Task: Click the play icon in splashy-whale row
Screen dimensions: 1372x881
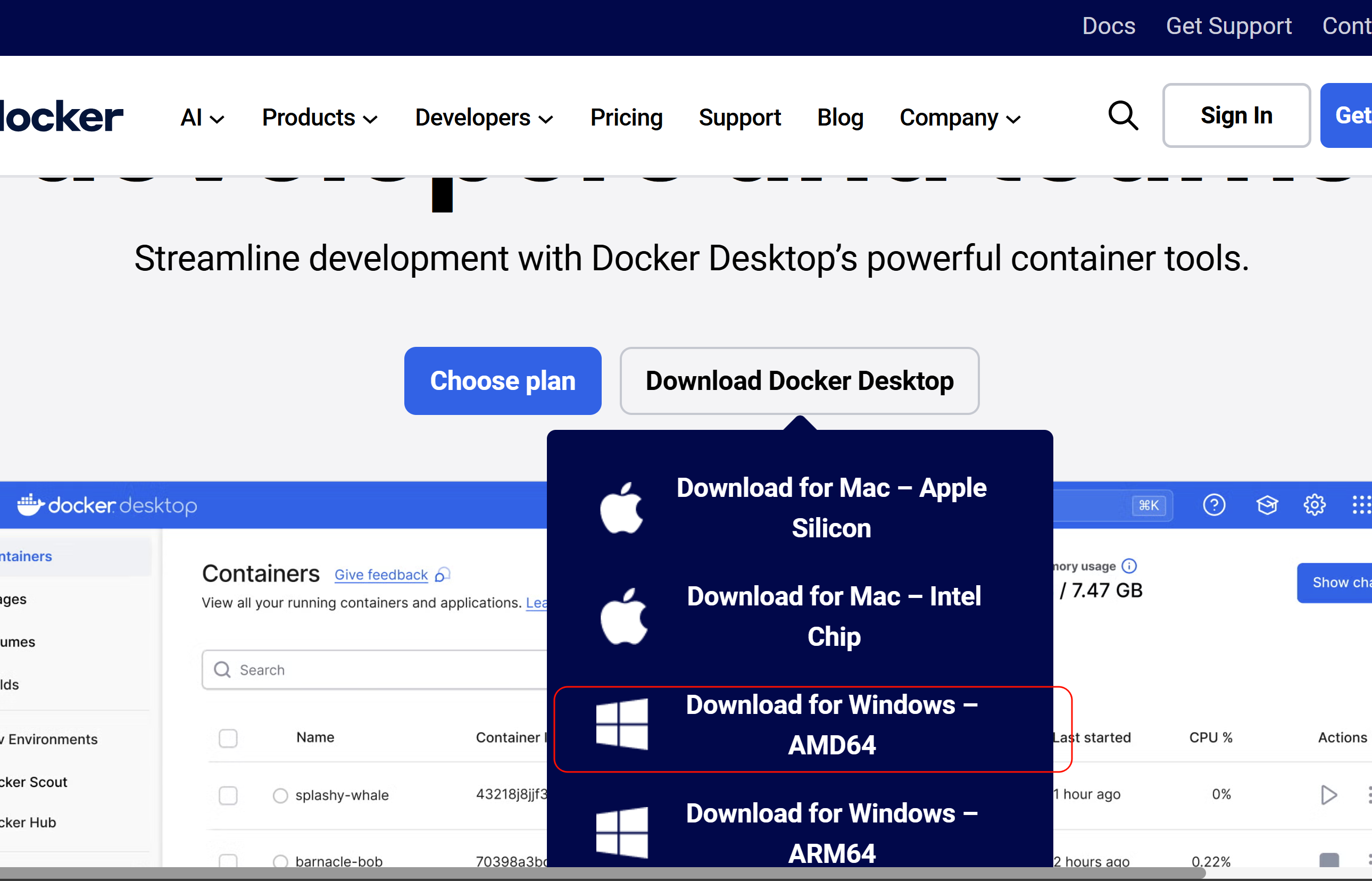Action: point(1328,795)
